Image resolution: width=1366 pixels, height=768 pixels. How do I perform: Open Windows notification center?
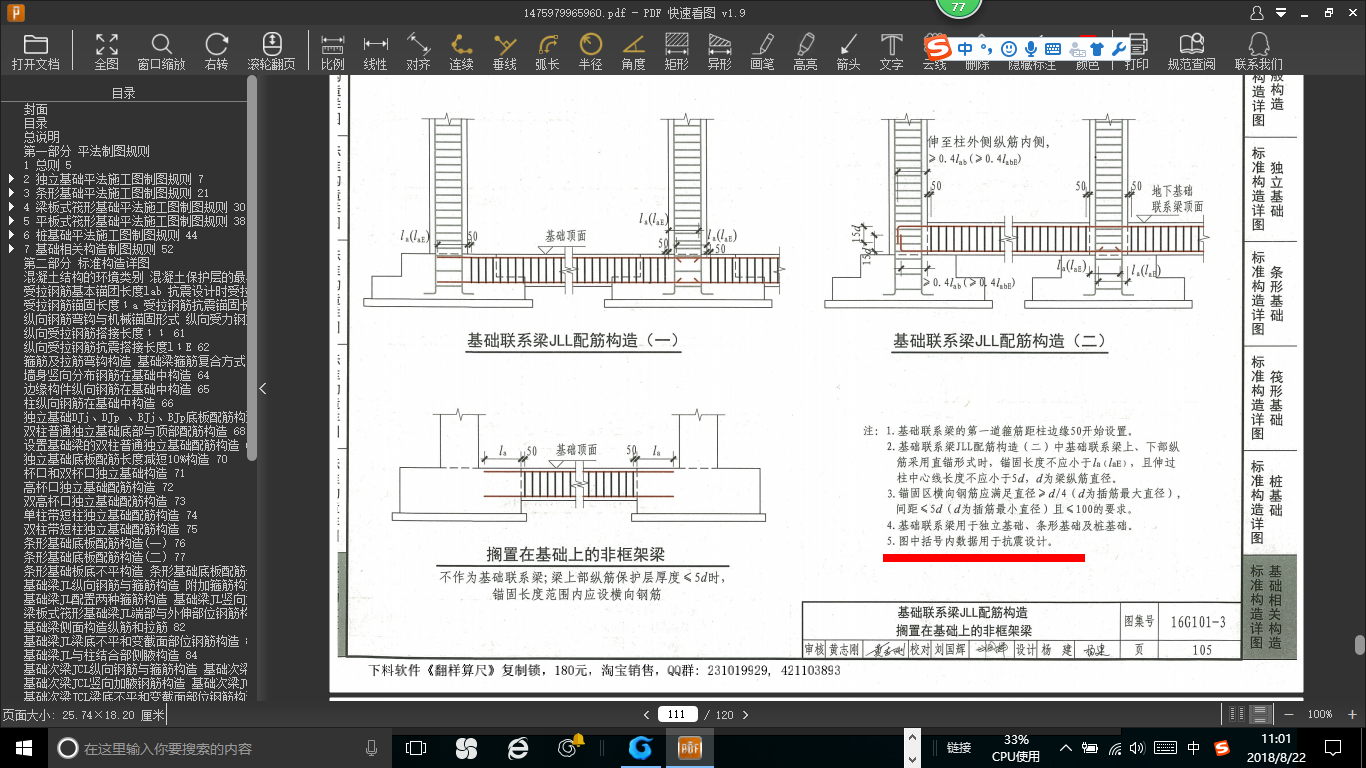(1332, 747)
